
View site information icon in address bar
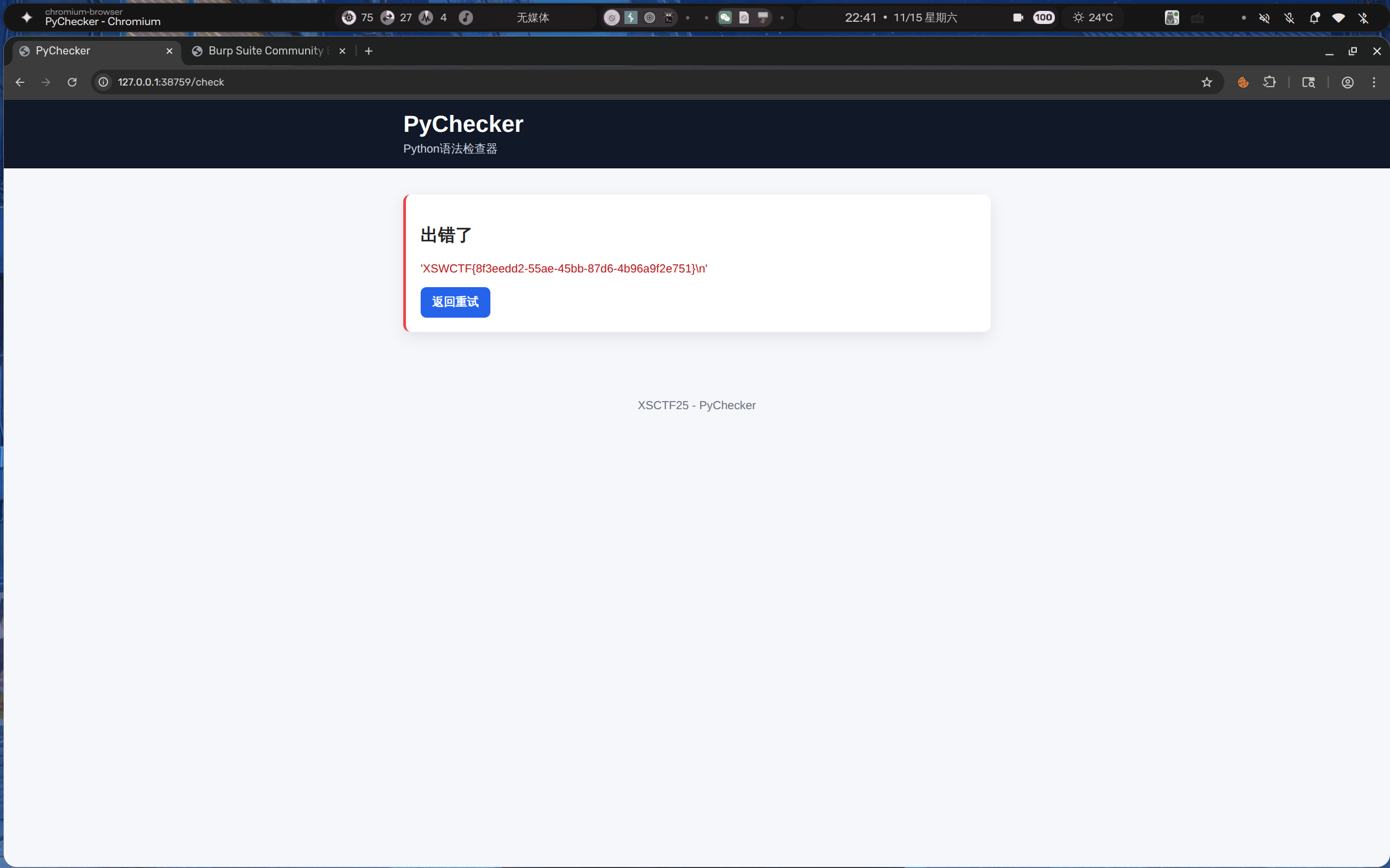[x=104, y=82]
